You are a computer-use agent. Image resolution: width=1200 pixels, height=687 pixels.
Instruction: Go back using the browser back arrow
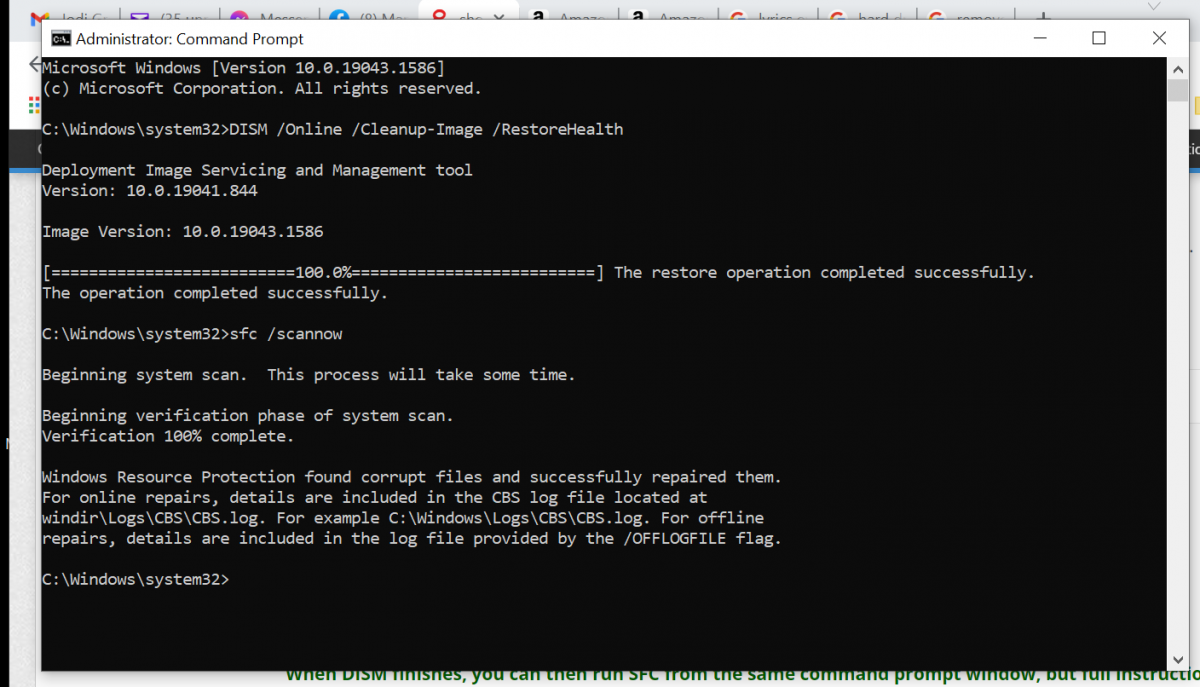34,64
